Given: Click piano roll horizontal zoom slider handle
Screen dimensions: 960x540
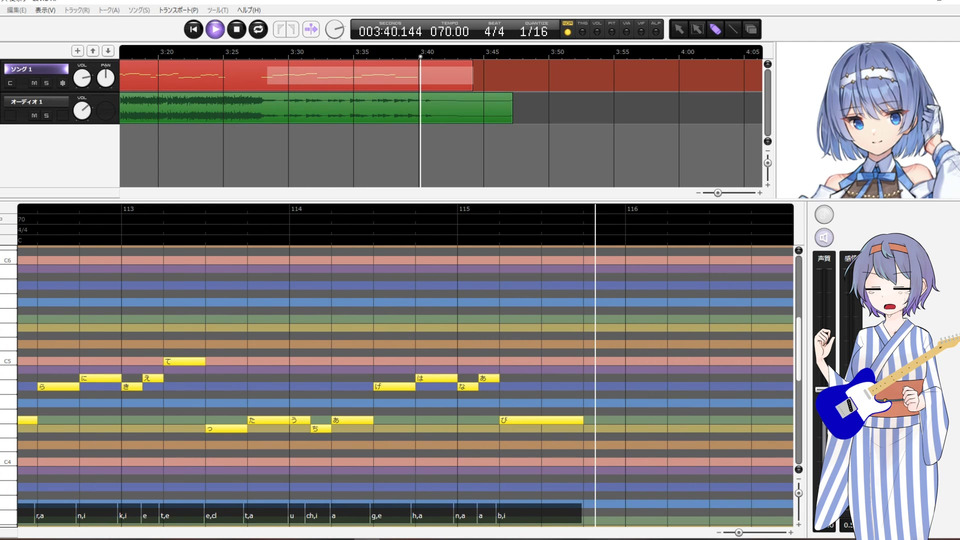Looking at the screenshot, I should [x=738, y=533].
